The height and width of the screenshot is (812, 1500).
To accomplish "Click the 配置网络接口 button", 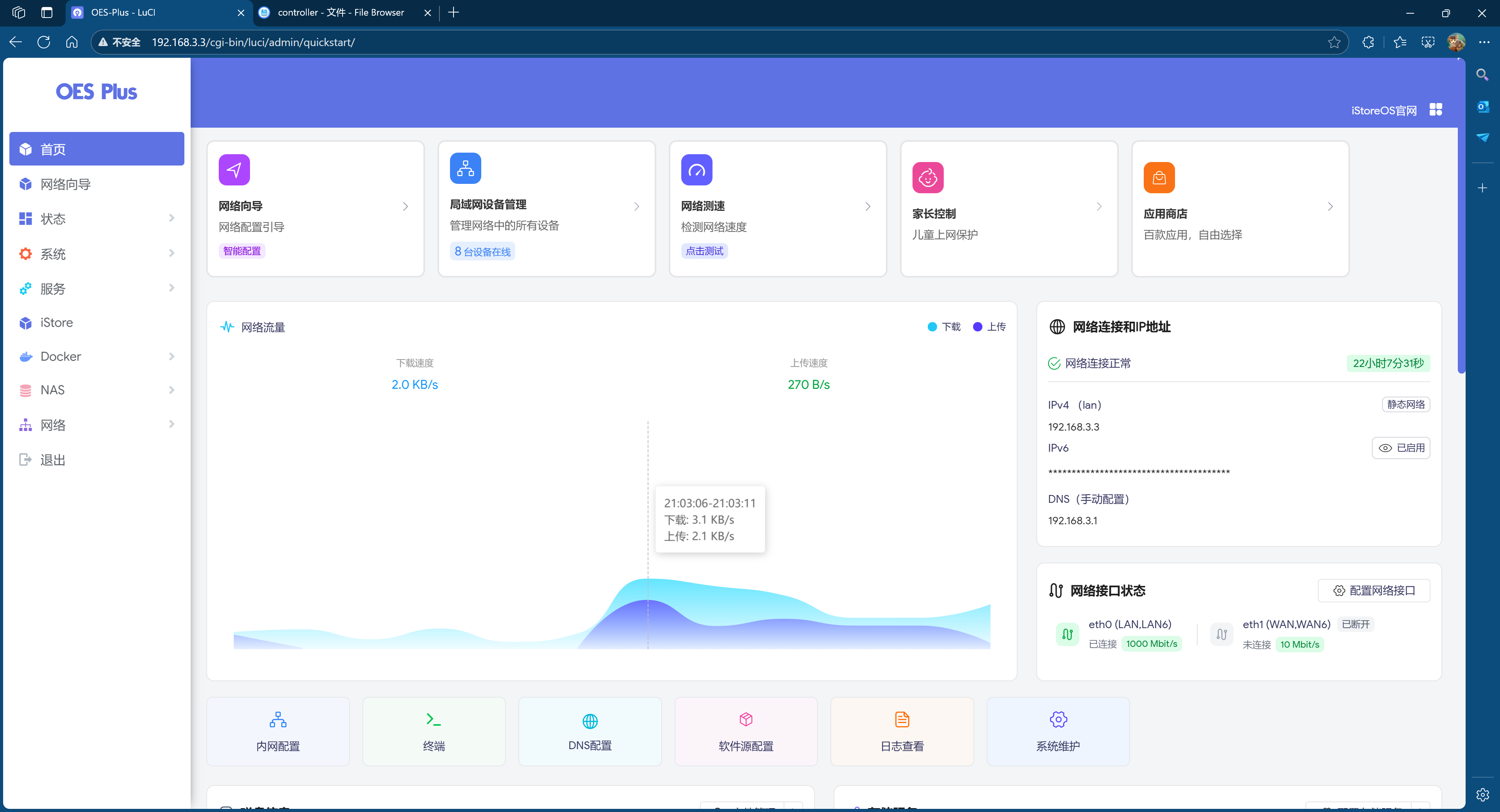I will [x=1374, y=590].
